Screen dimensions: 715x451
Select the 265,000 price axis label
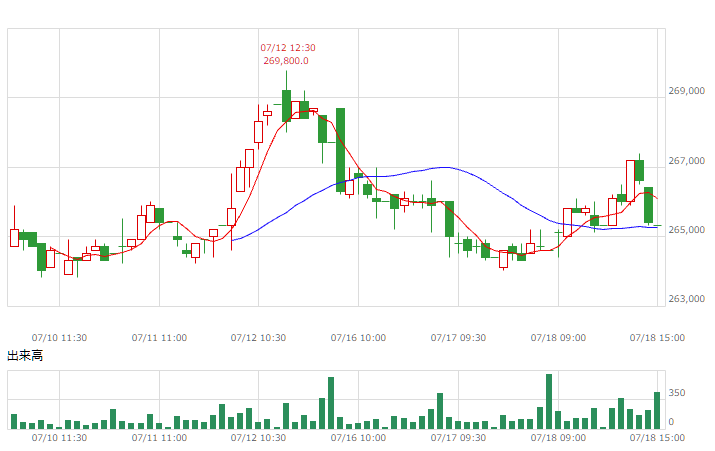(x=686, y=229)
